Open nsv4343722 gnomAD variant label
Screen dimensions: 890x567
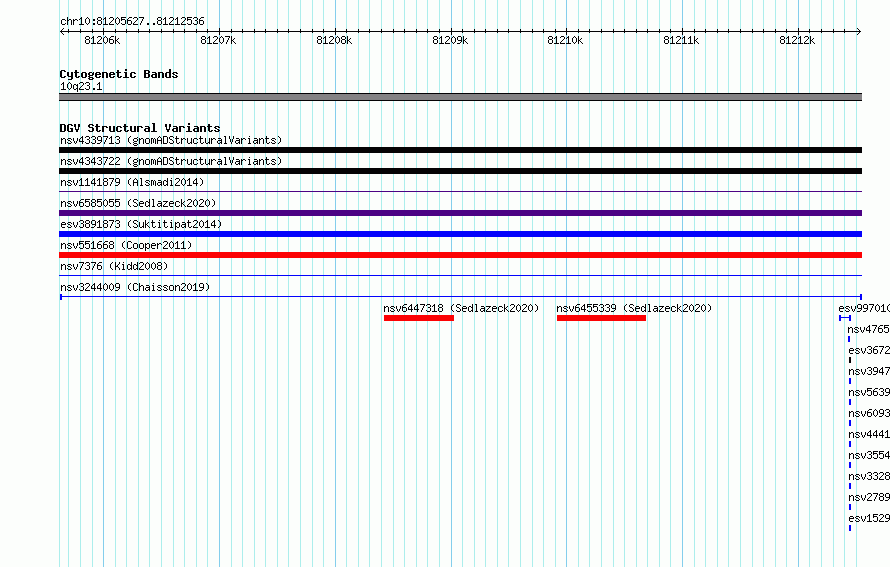[x=171, y=161]
